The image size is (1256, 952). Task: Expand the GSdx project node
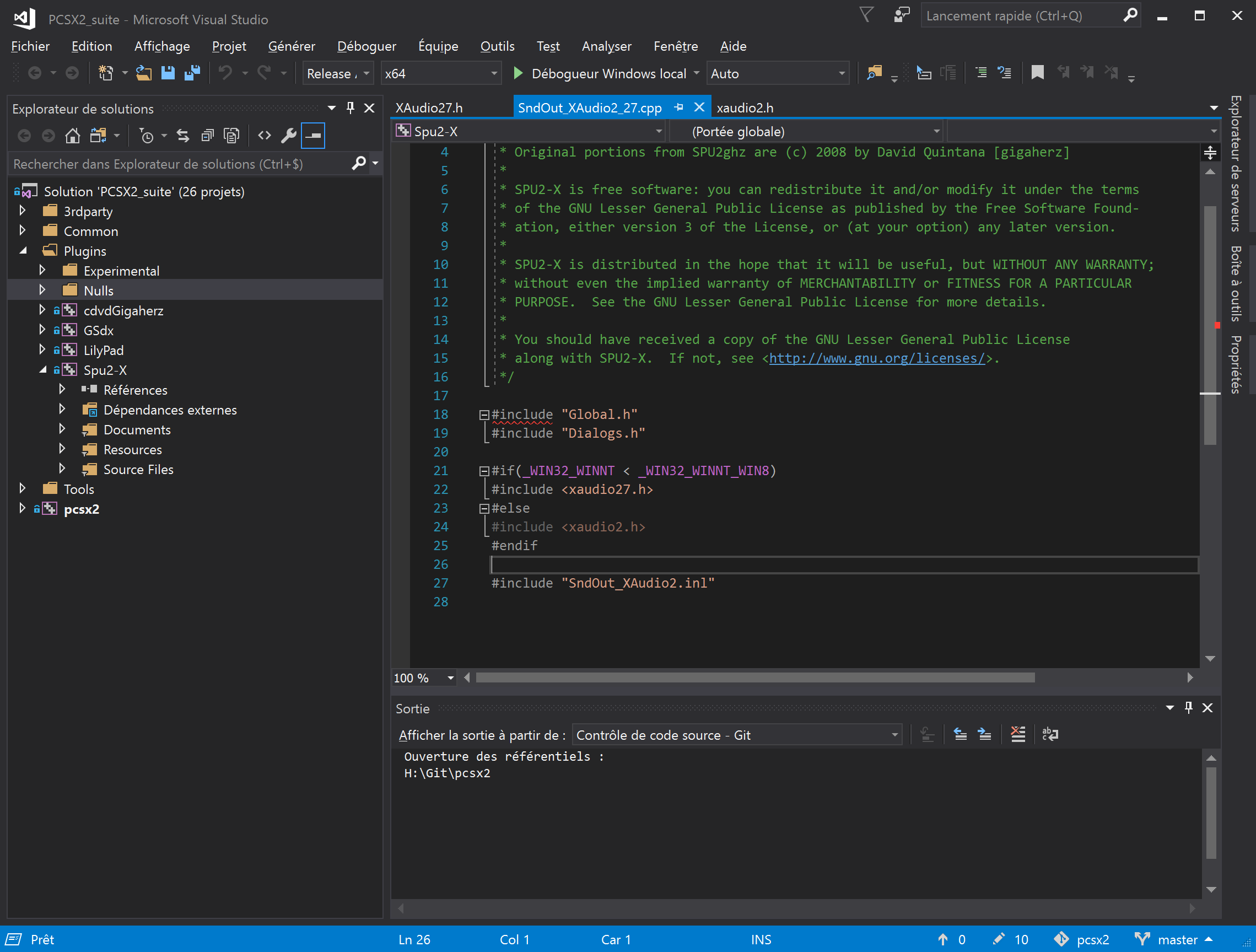(42, 330)
